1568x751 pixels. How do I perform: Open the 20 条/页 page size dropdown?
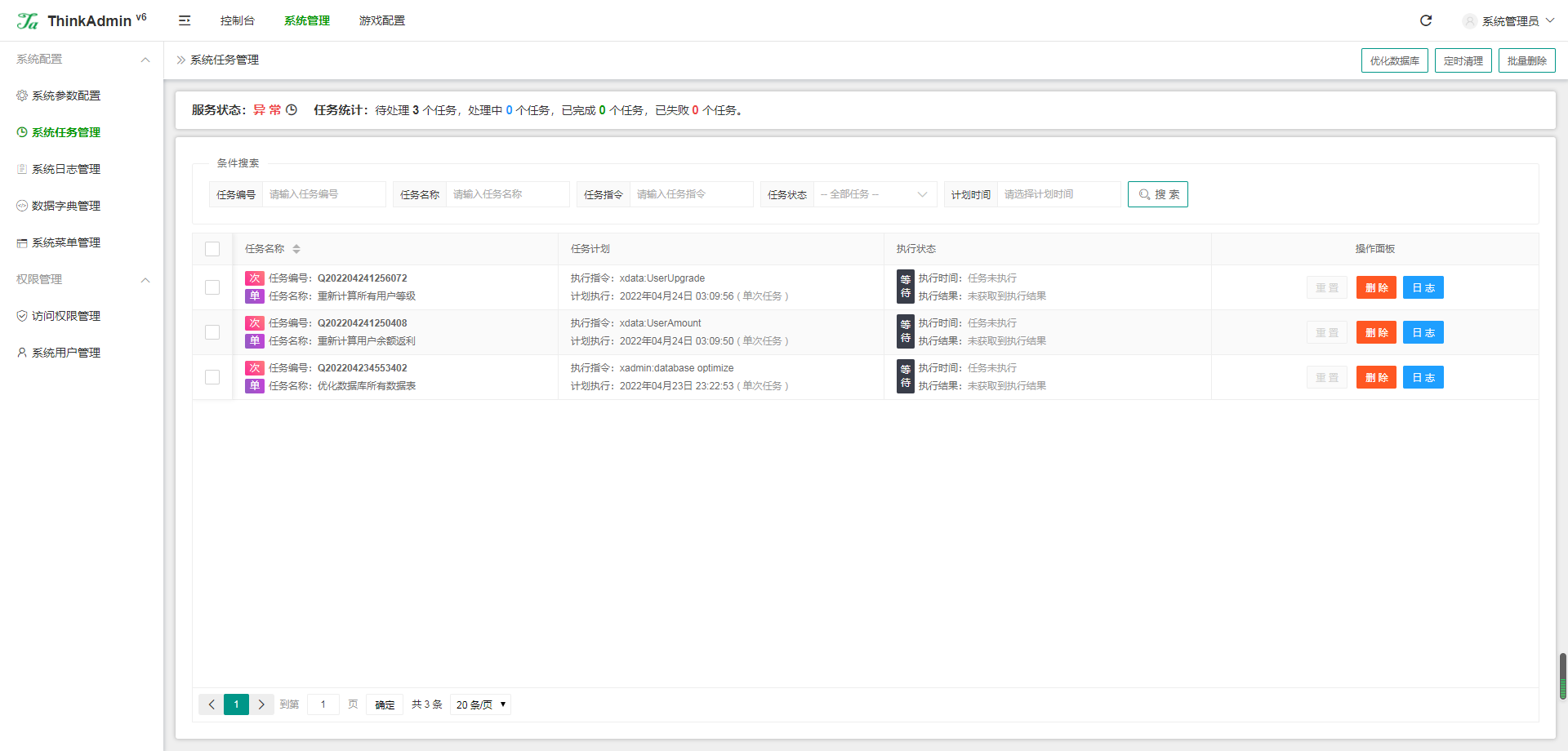coord(480,704)
